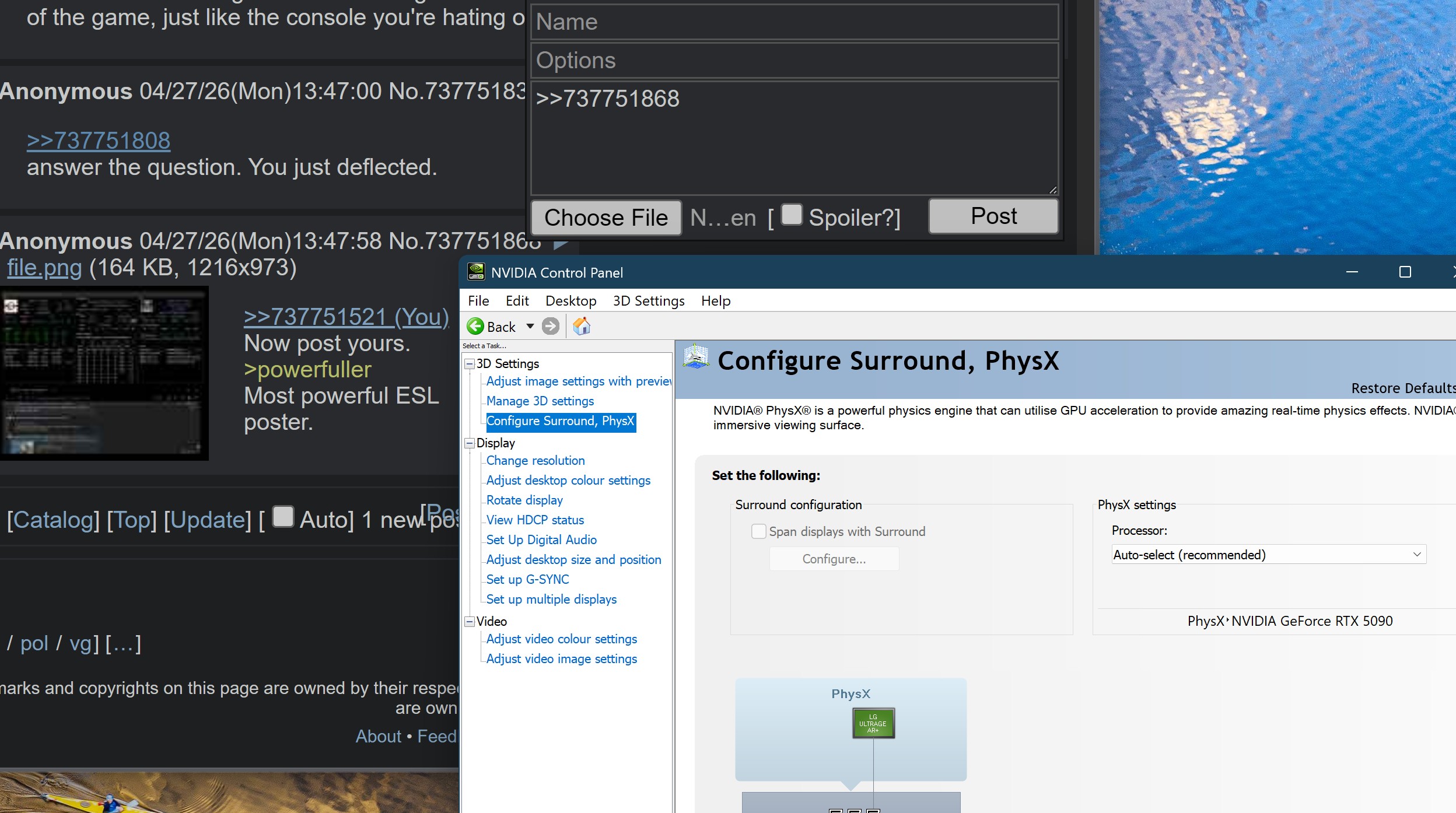Tick the Spoiler checkbox

(x=792, y=215)
